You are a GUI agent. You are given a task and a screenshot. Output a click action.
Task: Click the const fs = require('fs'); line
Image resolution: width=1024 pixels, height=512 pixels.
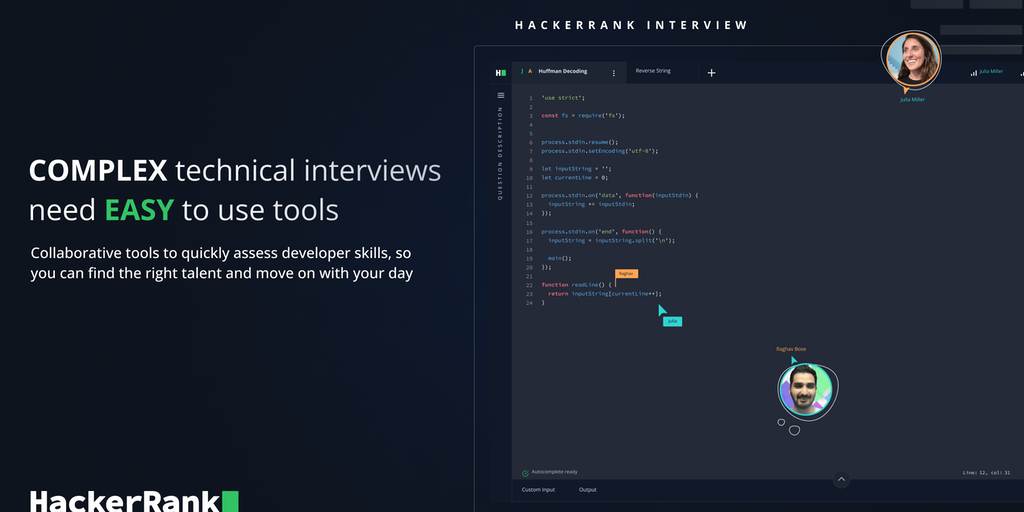(583, 116)
